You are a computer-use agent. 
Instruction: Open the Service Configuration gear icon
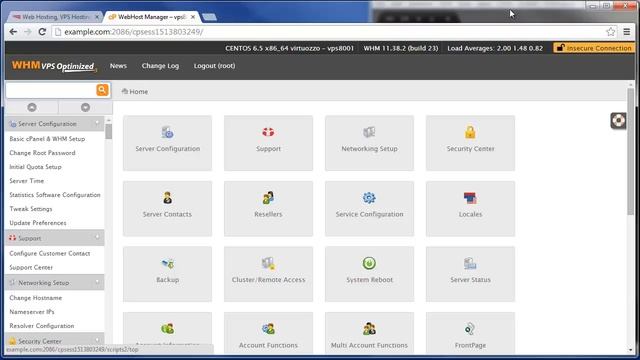[369, 198]
